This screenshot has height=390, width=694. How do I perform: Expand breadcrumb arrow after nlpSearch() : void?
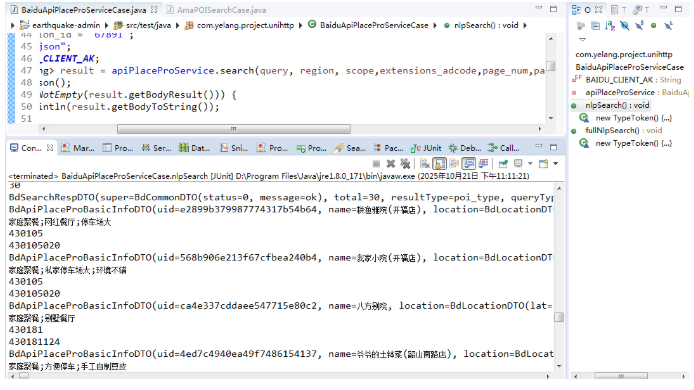point(525,26)
